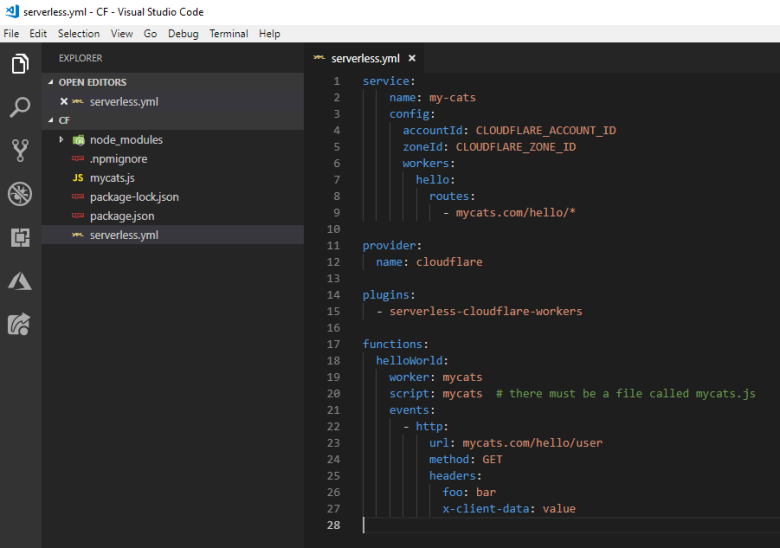Click CLOUDFLARE_ACCOUNT_ID on line 4
Viewport: 780px width, 548px height.
546,130
